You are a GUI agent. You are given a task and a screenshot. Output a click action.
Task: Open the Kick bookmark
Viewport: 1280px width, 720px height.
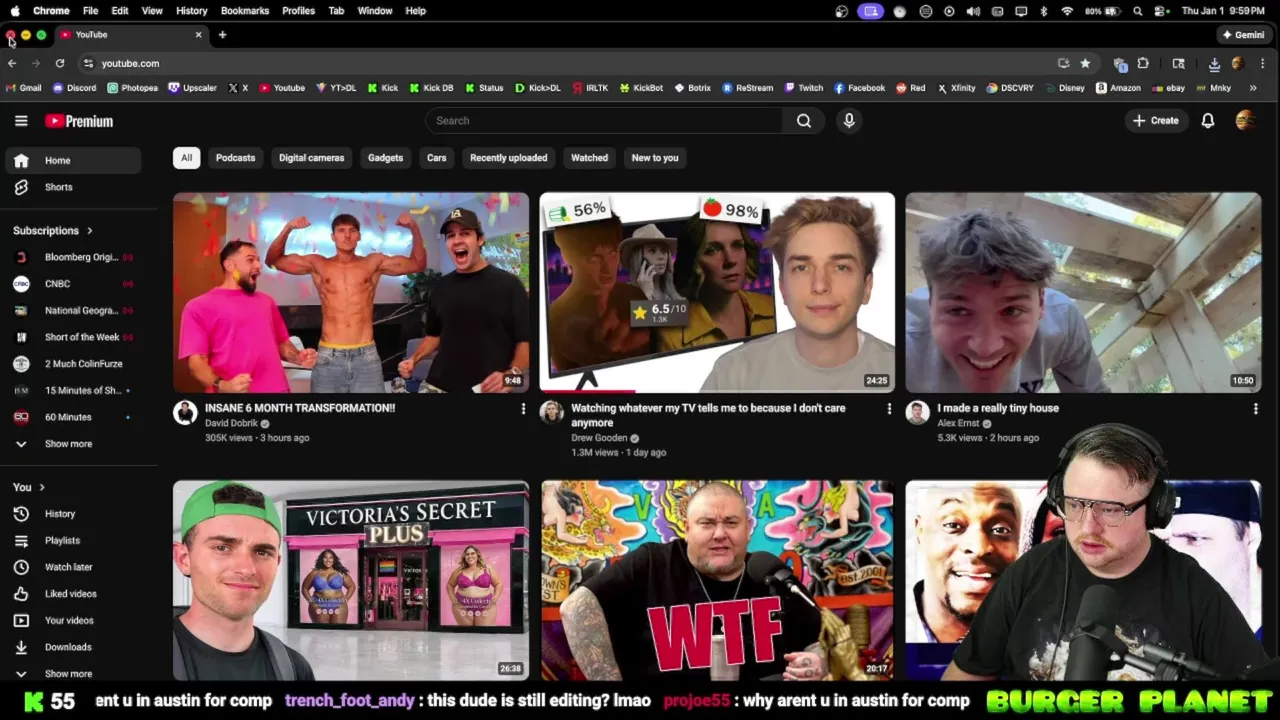point(382,88)
